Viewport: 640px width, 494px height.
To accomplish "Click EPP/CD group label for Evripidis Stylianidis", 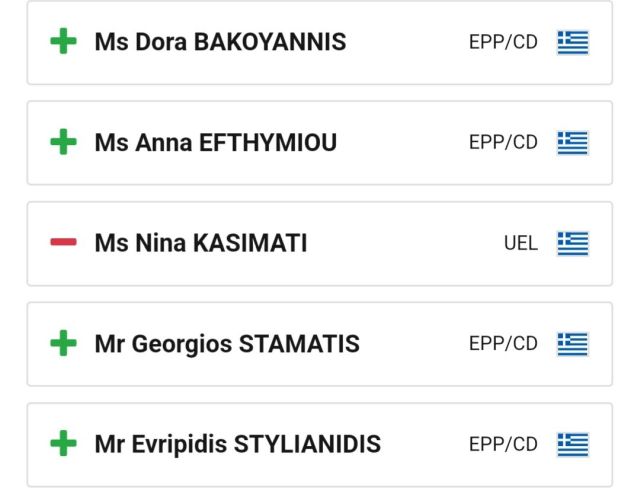I will (x=503, y=444).
